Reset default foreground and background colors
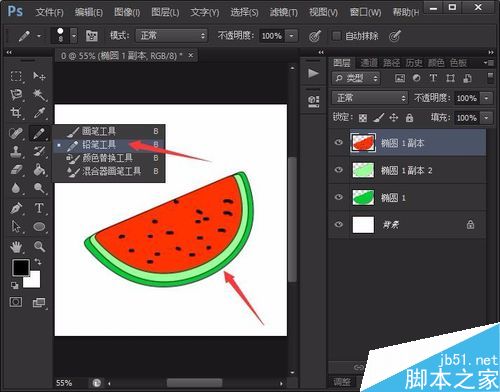This screenshot has height=392, width=500. coord(14,285)
